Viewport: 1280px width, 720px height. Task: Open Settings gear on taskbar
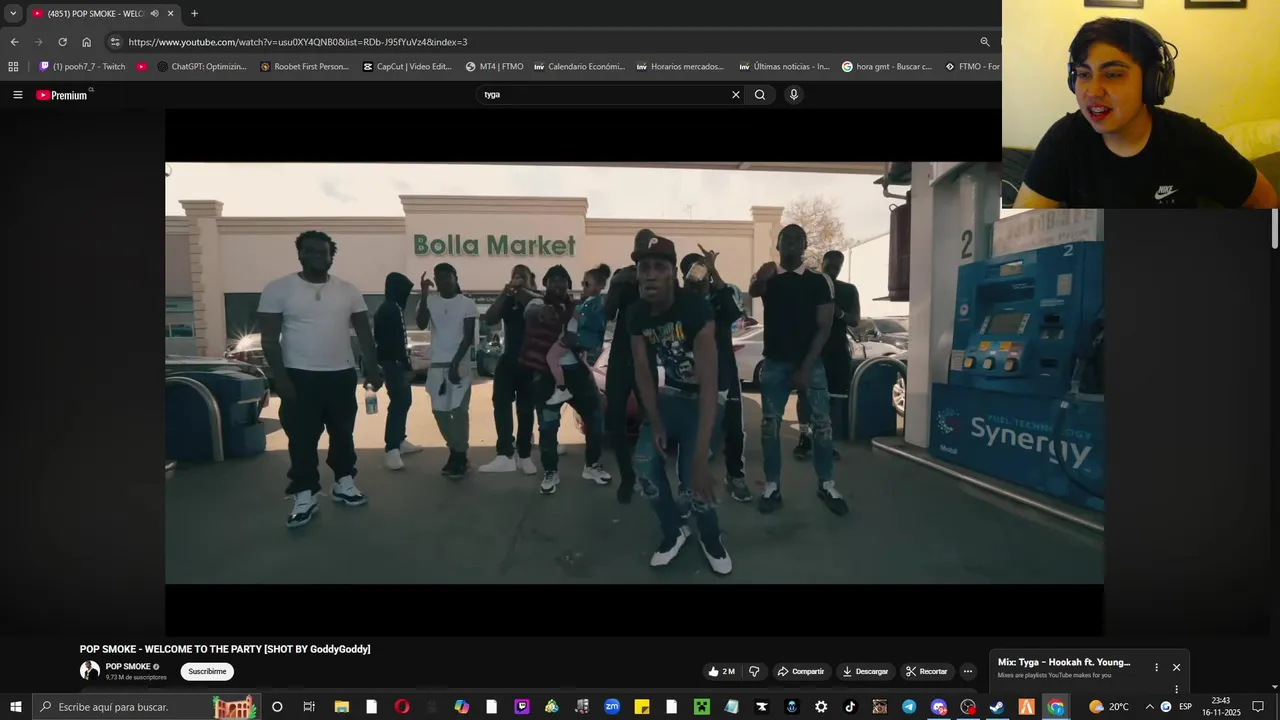[x=821, y=707]
